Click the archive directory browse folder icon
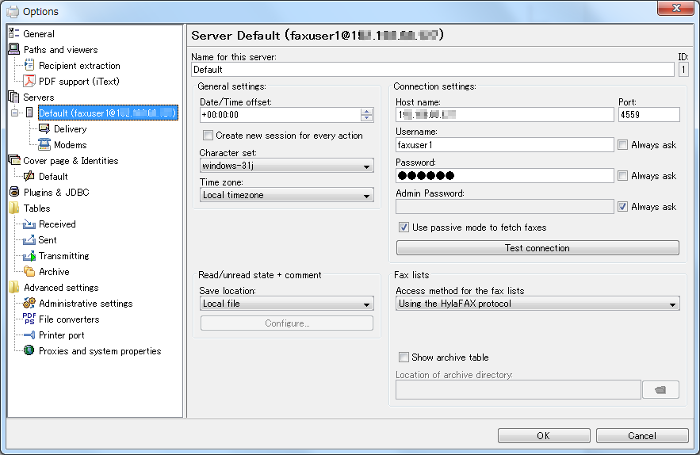Image resolution: width=700 pixels, height=455 pixels. coord(660,389)
